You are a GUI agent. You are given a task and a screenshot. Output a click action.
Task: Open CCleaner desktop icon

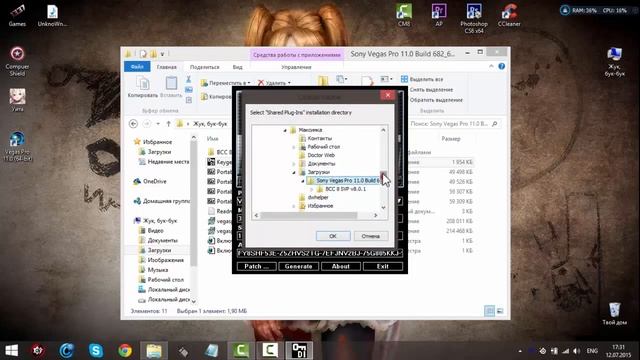tap(509, 16)
